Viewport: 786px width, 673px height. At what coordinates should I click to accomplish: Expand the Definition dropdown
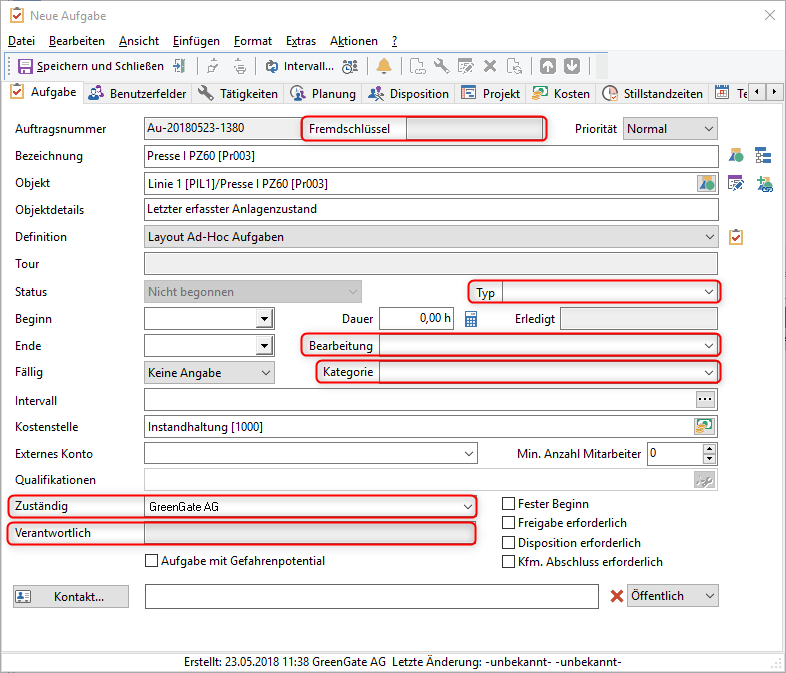tap(709, 237)
